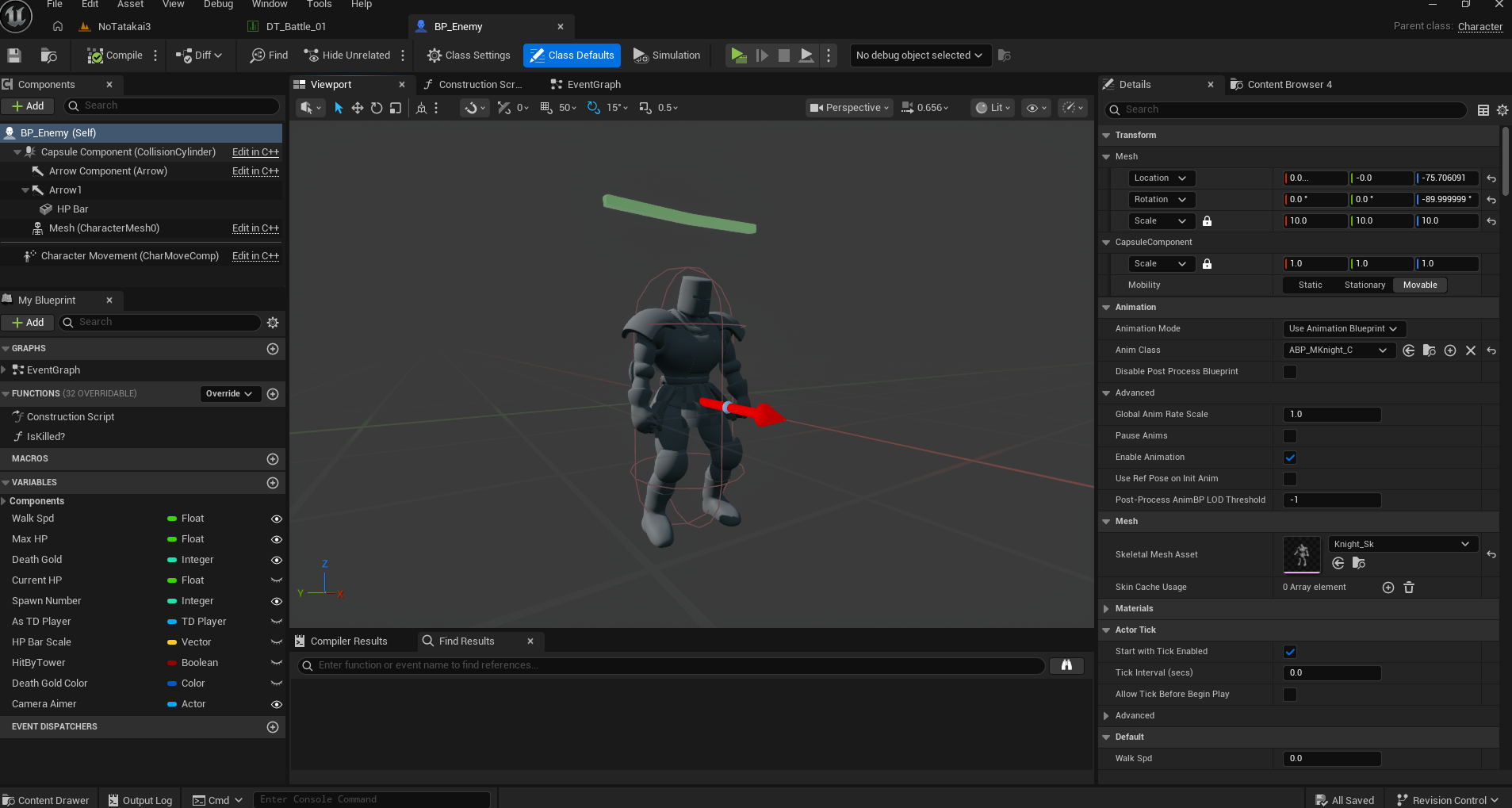Switch to Compiler Results tab

(x=342, y=641)
